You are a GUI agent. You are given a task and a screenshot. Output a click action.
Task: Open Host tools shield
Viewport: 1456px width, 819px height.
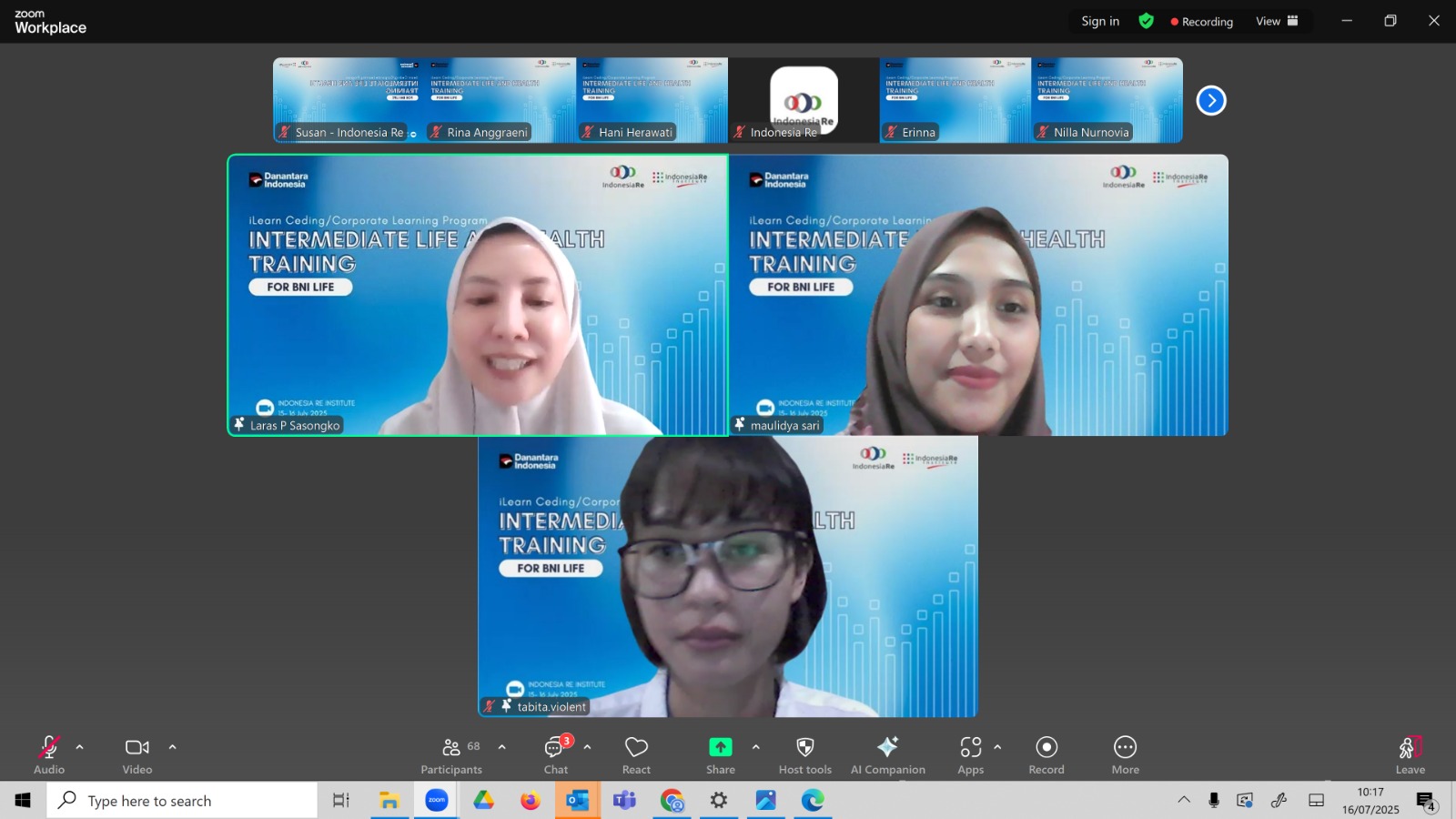805,755
